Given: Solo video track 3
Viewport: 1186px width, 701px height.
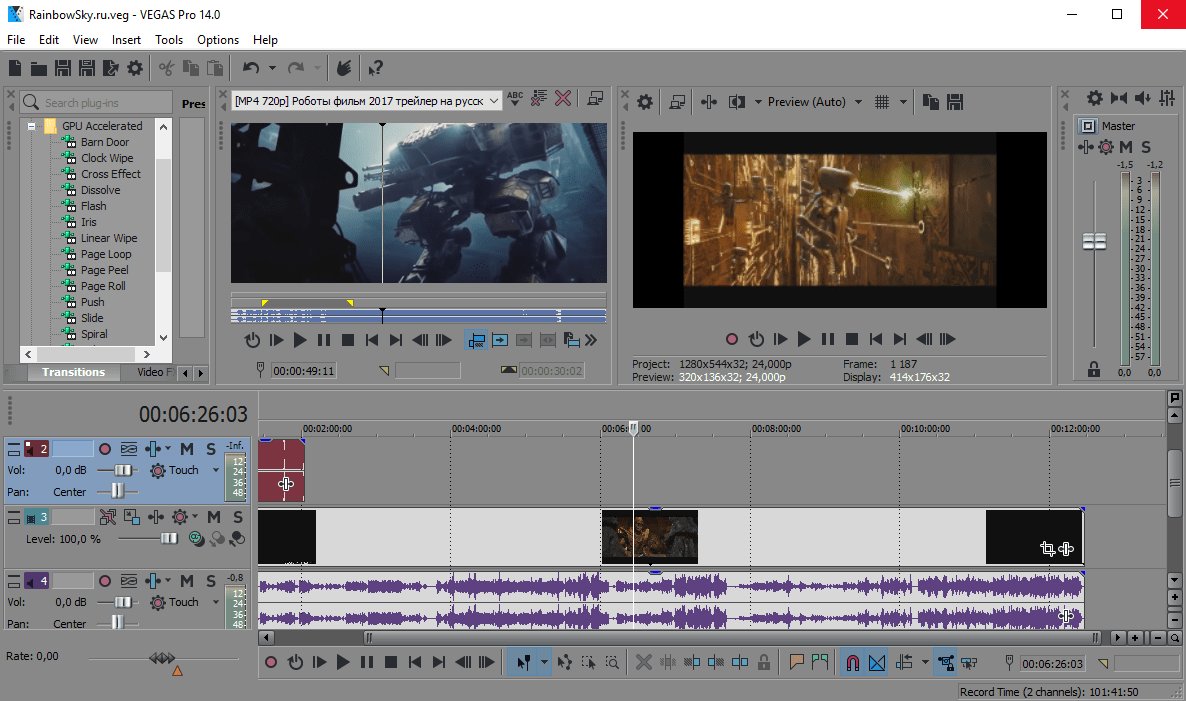Looking at the screenshot, I should click(238, 517).
